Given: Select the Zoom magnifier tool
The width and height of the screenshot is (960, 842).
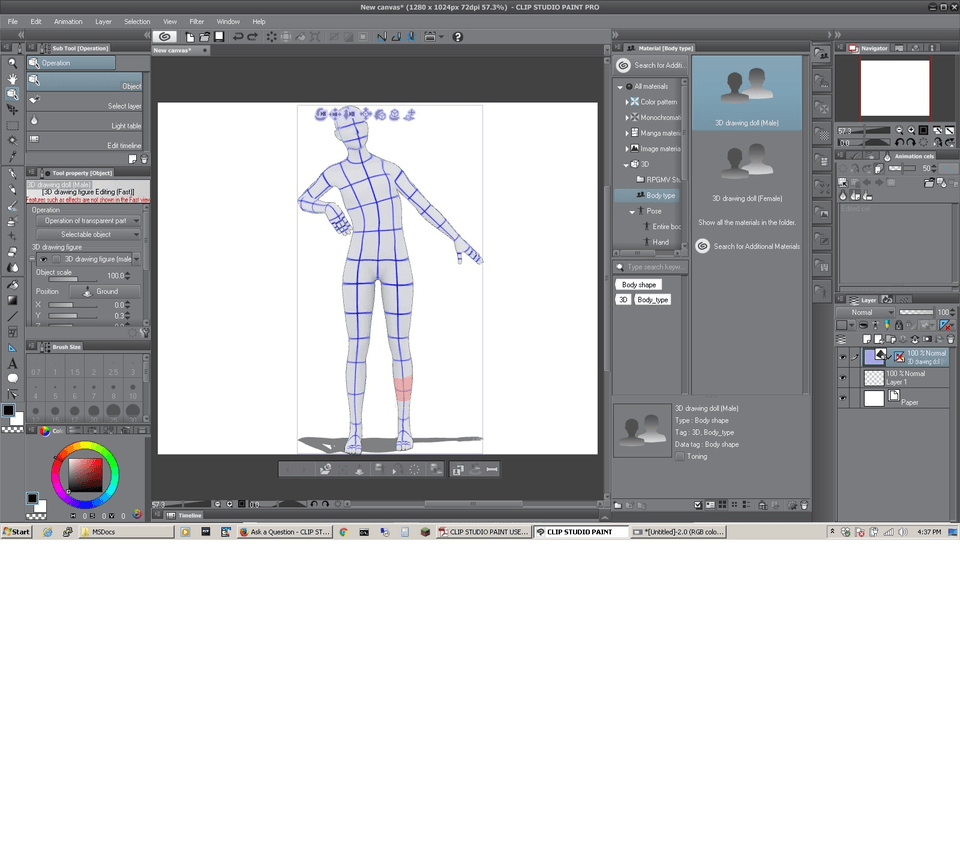Looking at the screenshot, I should pyautogui.click(x=12, y=62).
